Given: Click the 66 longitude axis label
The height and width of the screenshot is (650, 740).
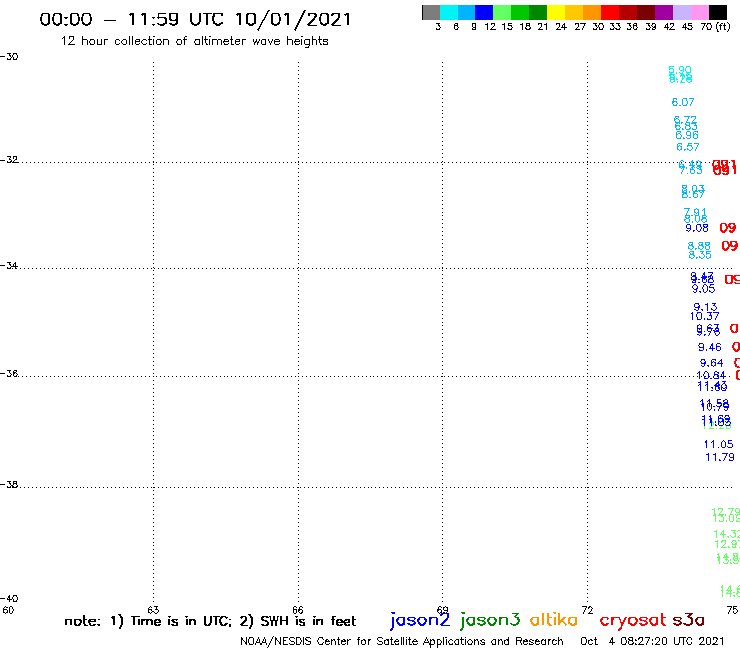Looking at the screenshot, I should [x=298, y=610].
